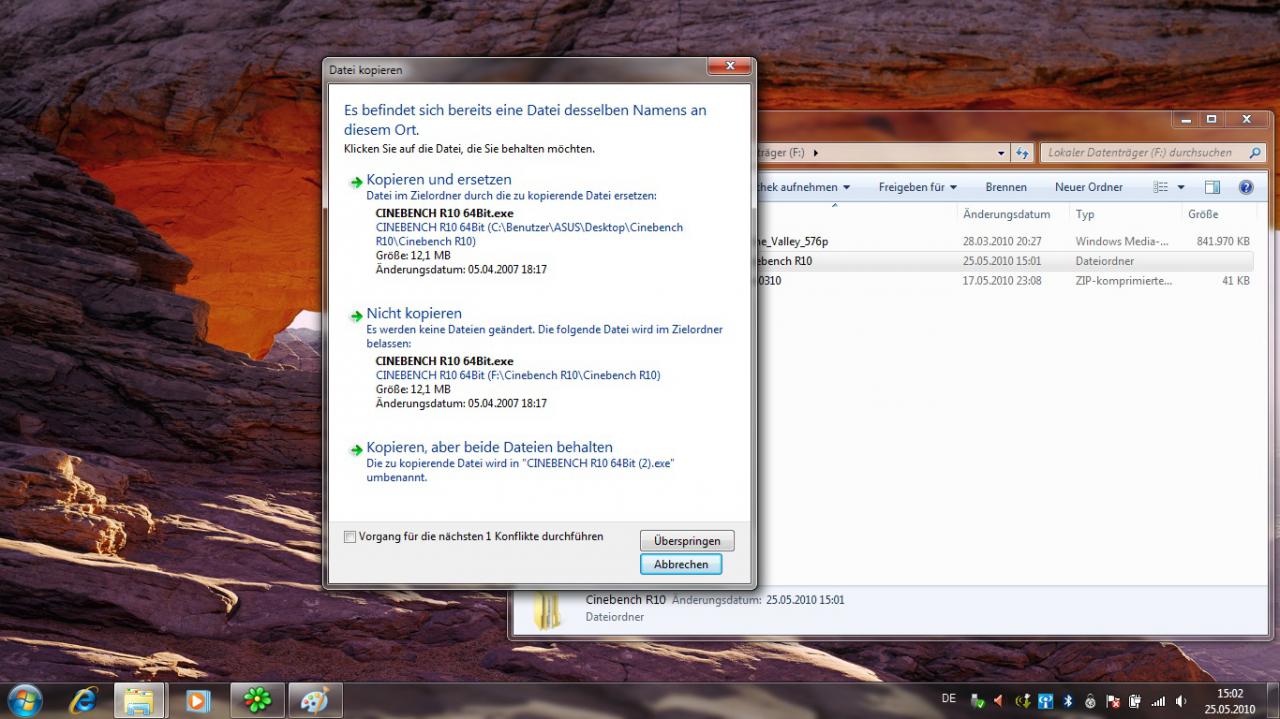This screenshot has height=719, width=1280.
Task: Choose 'Kopieren und ersetzen' option
Action: coord(439,180)
